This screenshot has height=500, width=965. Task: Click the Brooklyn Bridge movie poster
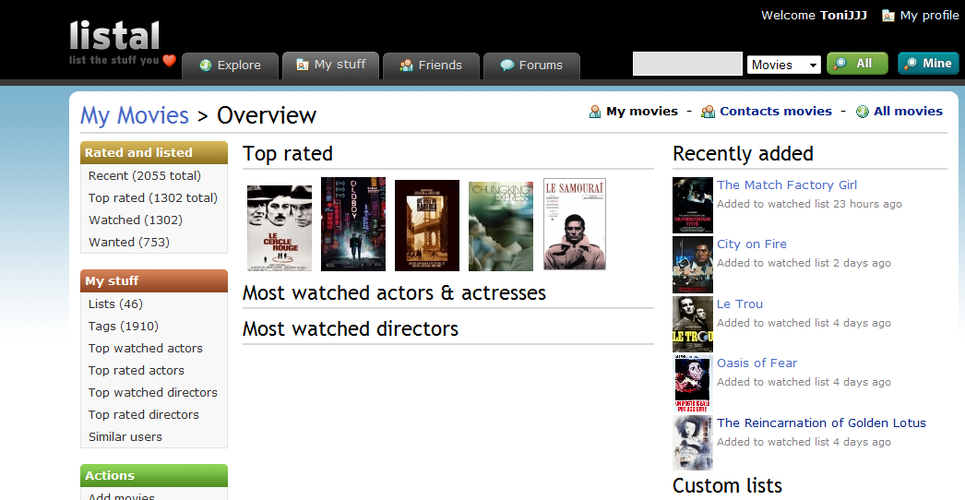(x=427, y=225)
